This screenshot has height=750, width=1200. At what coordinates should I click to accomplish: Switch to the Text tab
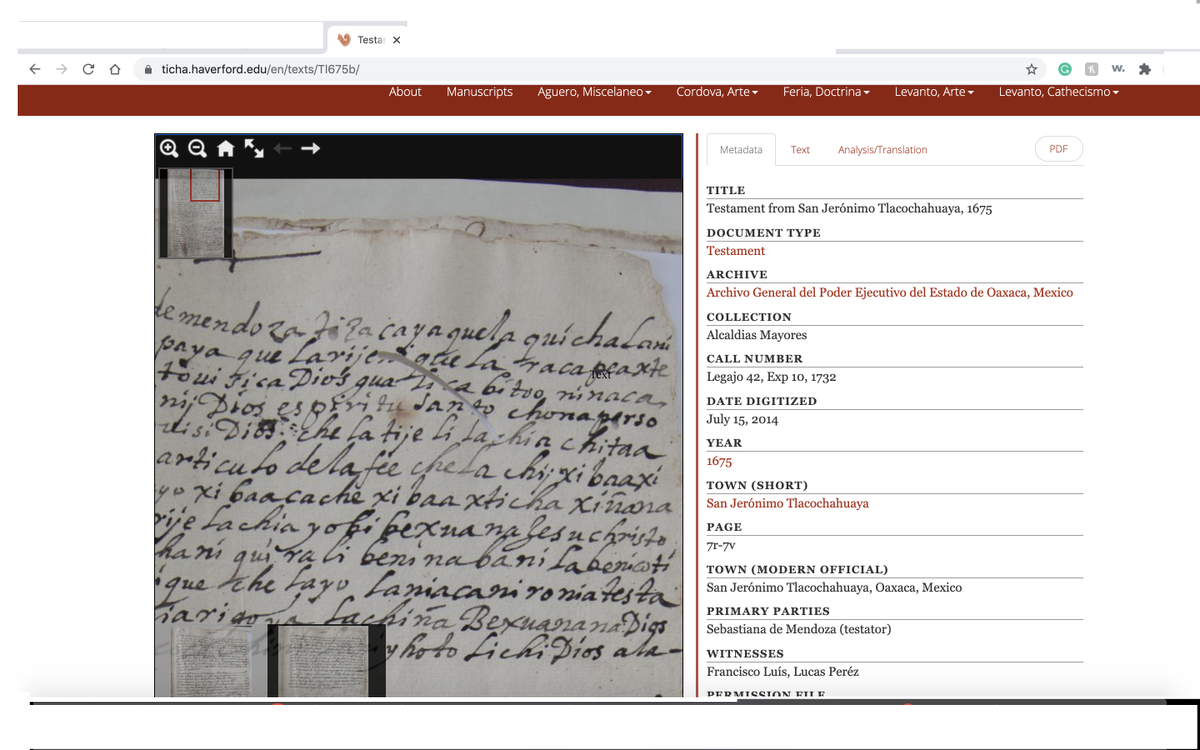point(800,150)
